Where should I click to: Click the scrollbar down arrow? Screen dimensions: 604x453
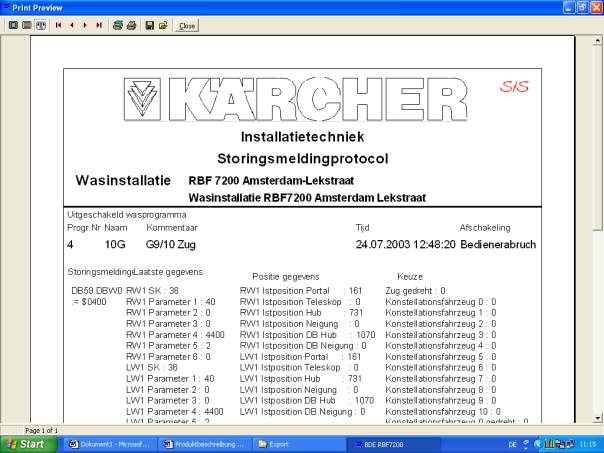click(597, 418)
